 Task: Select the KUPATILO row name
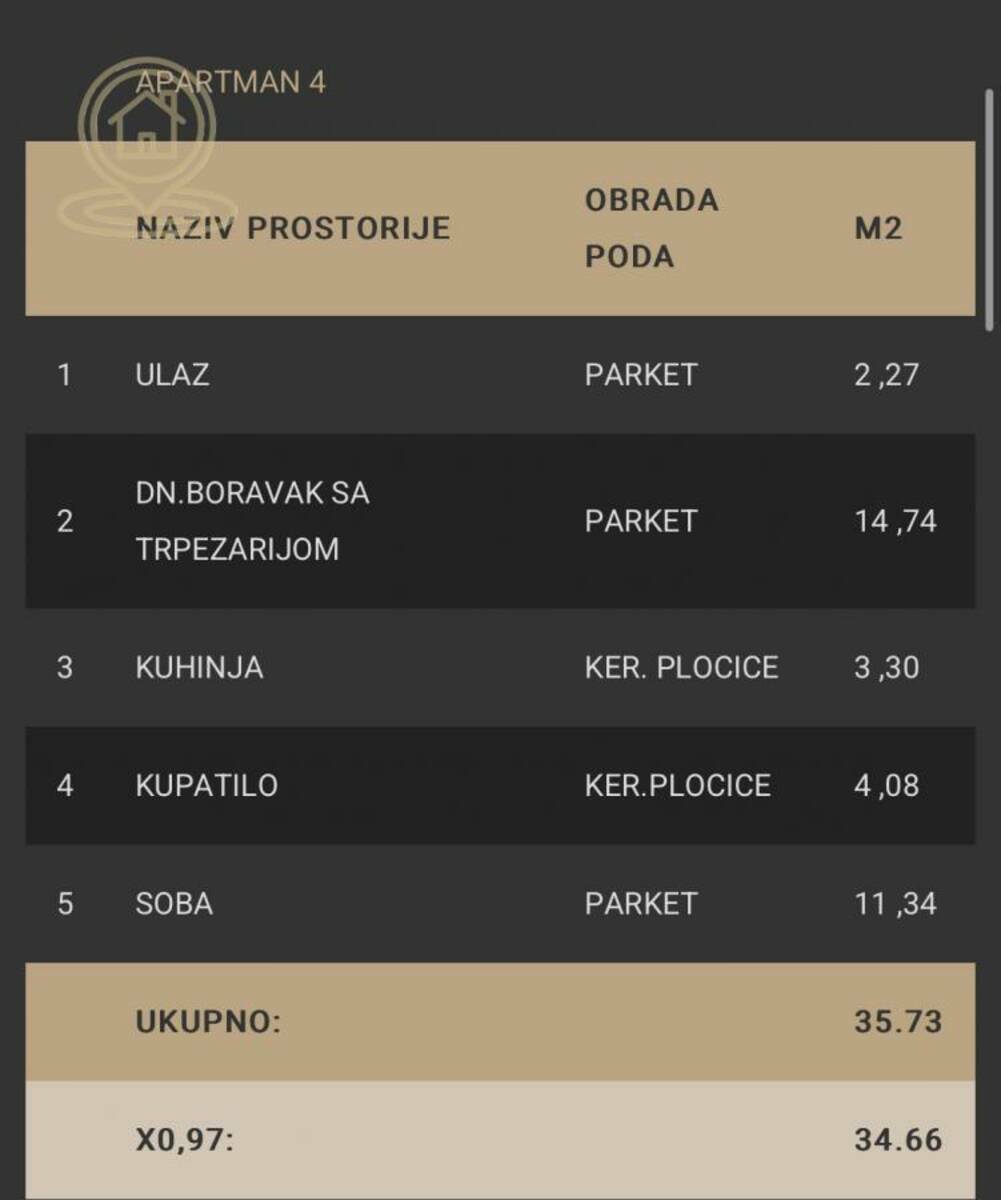click(206, 785)
